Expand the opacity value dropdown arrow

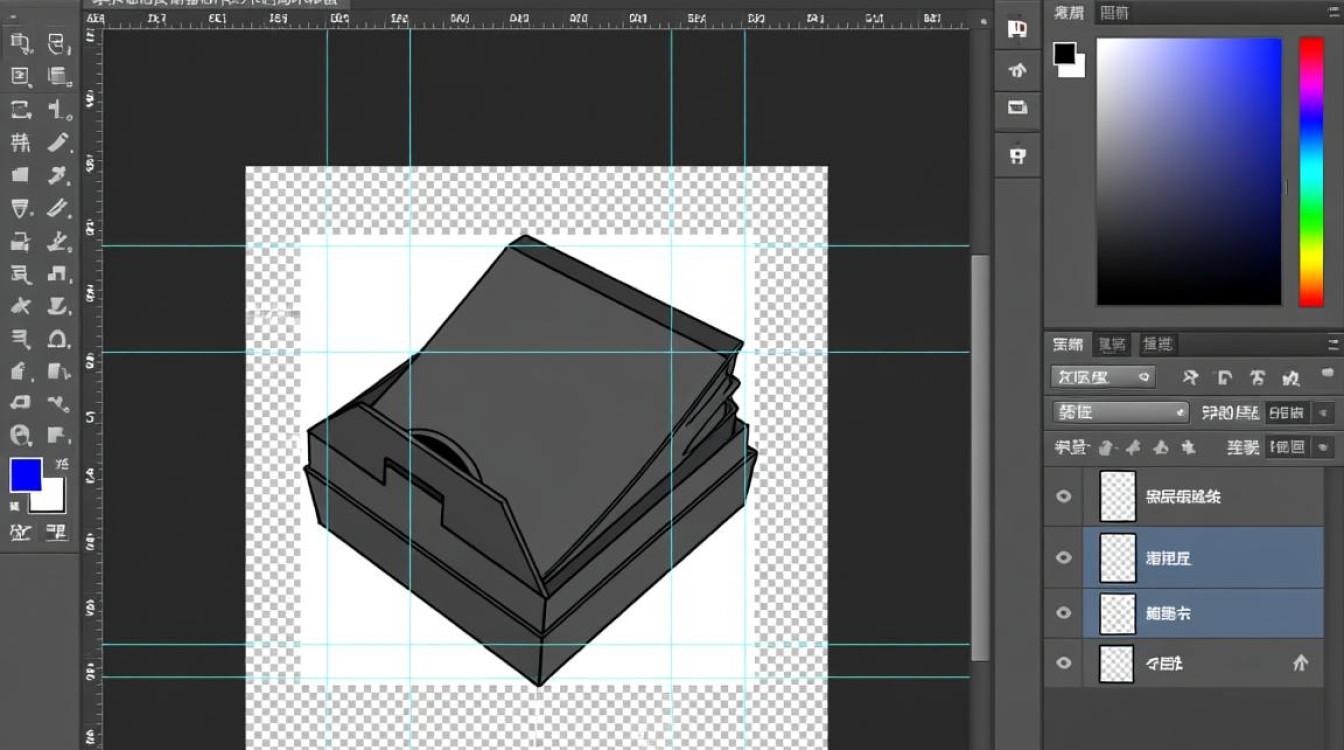coord(1324,412)
